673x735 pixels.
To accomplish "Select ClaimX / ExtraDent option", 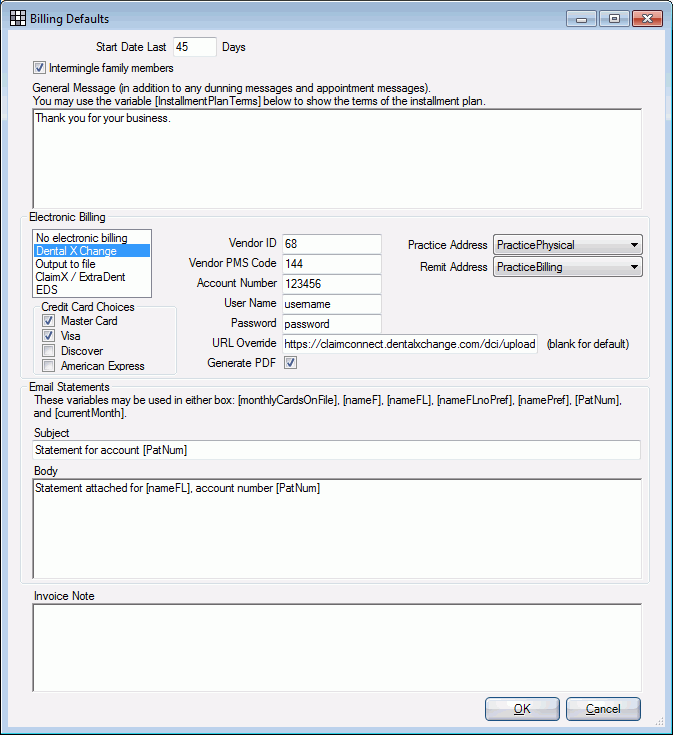I will [x=92, y=277].
